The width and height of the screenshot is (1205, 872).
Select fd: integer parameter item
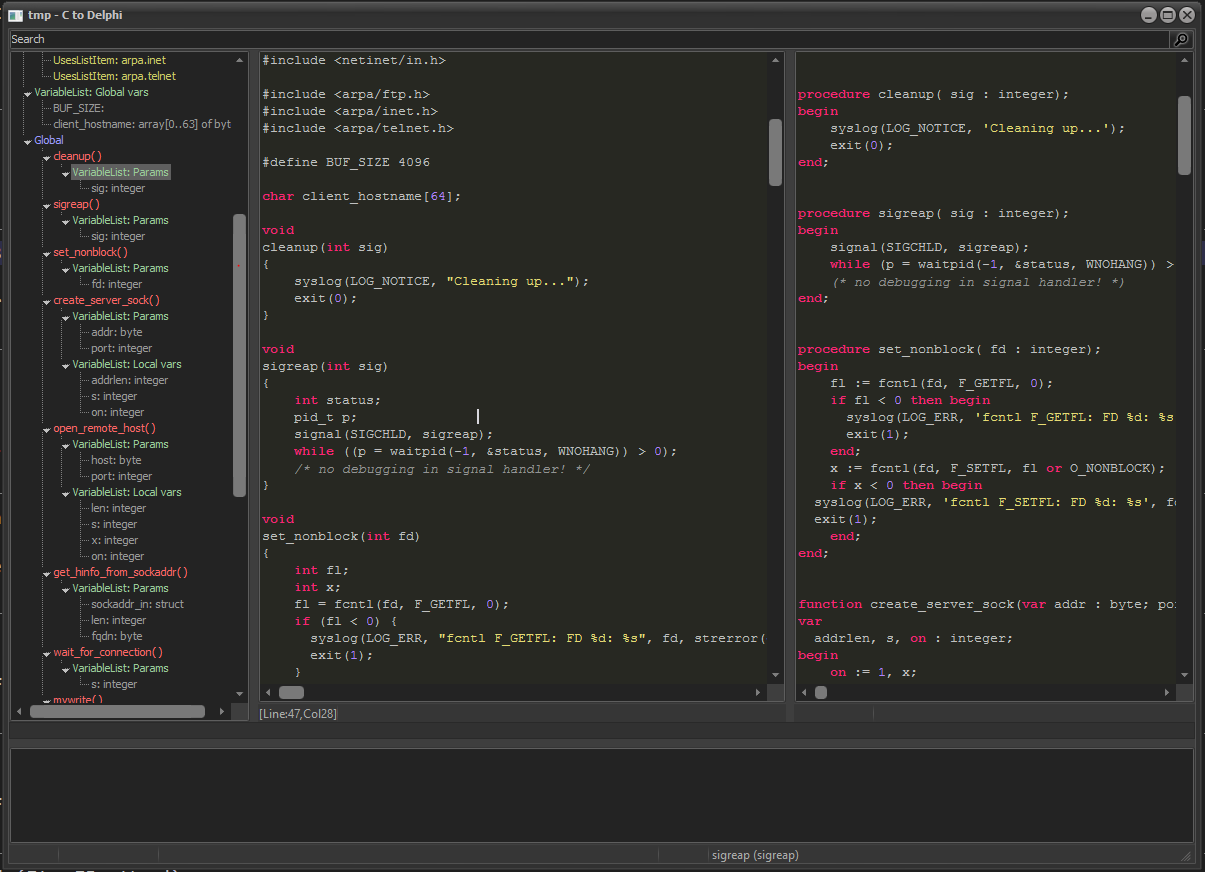click(116, 284)
